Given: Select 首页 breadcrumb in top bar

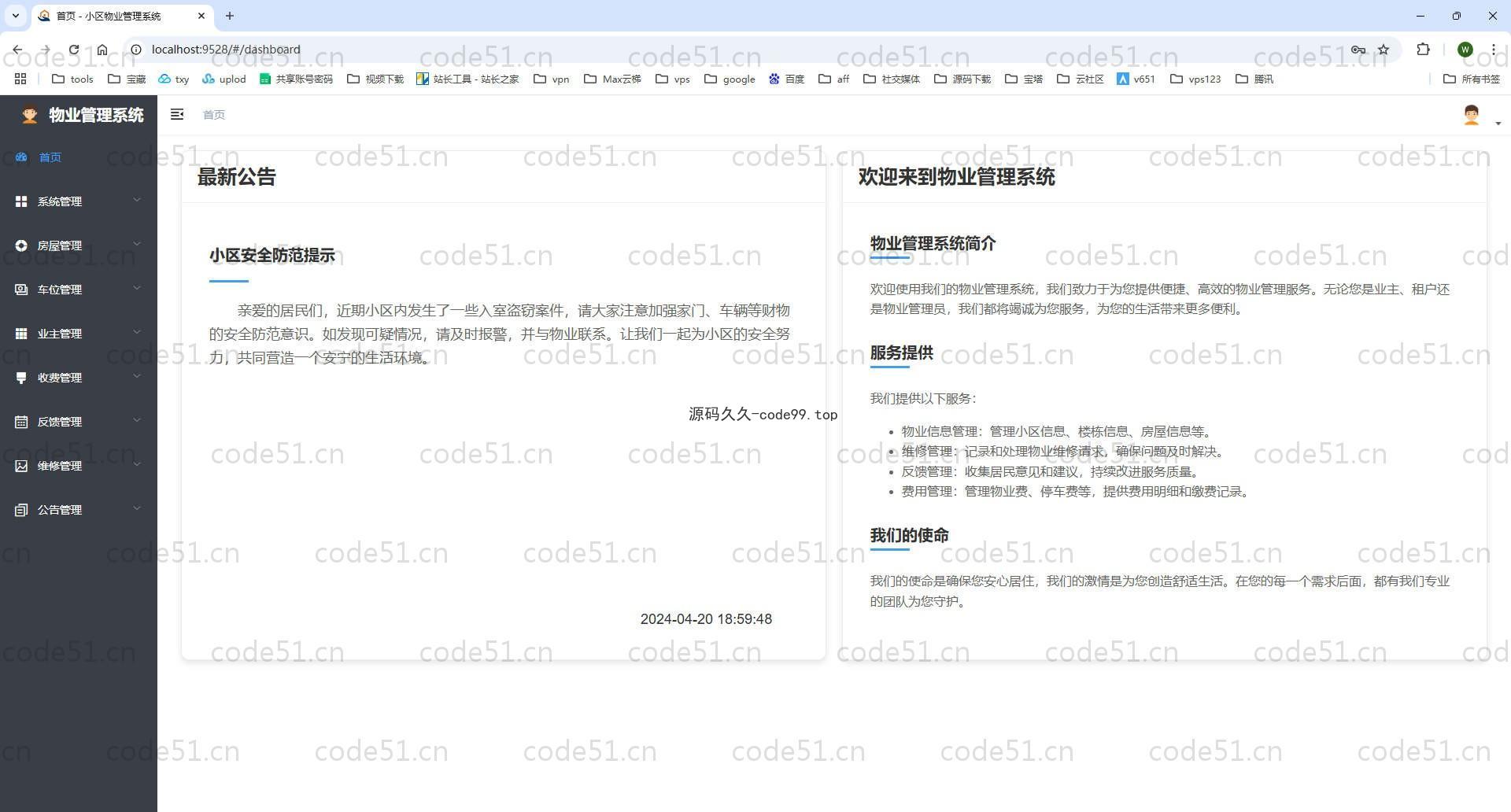Looking at the screenshot, I should coord(214,115).
